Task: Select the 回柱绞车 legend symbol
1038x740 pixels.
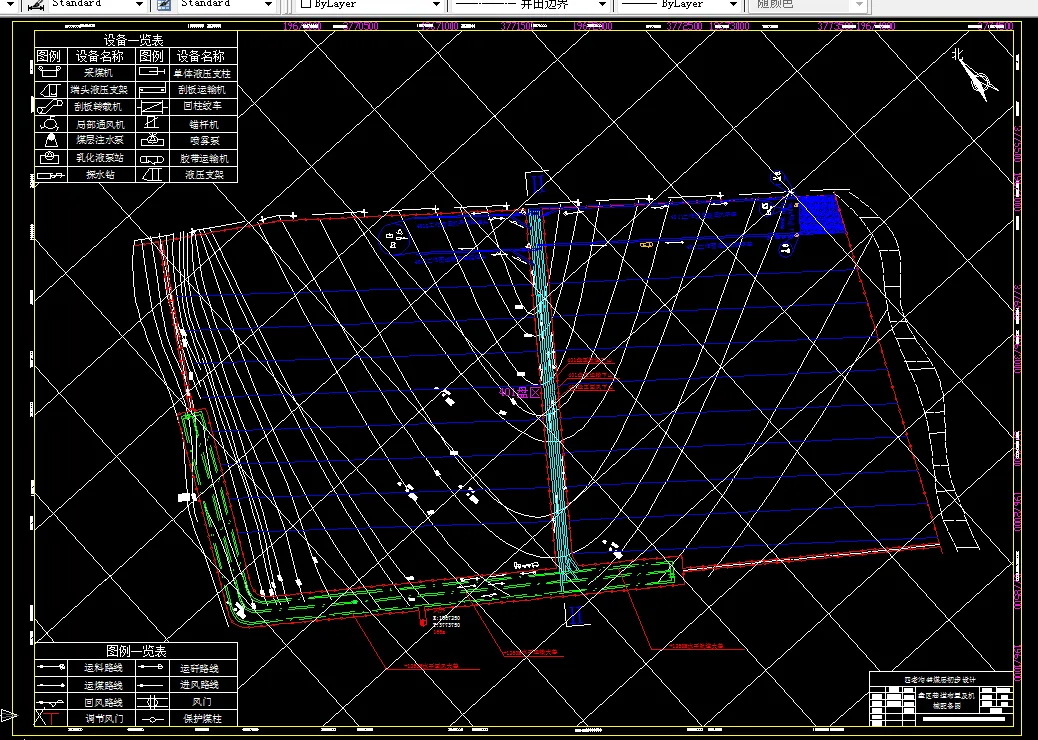Action: 152,107
